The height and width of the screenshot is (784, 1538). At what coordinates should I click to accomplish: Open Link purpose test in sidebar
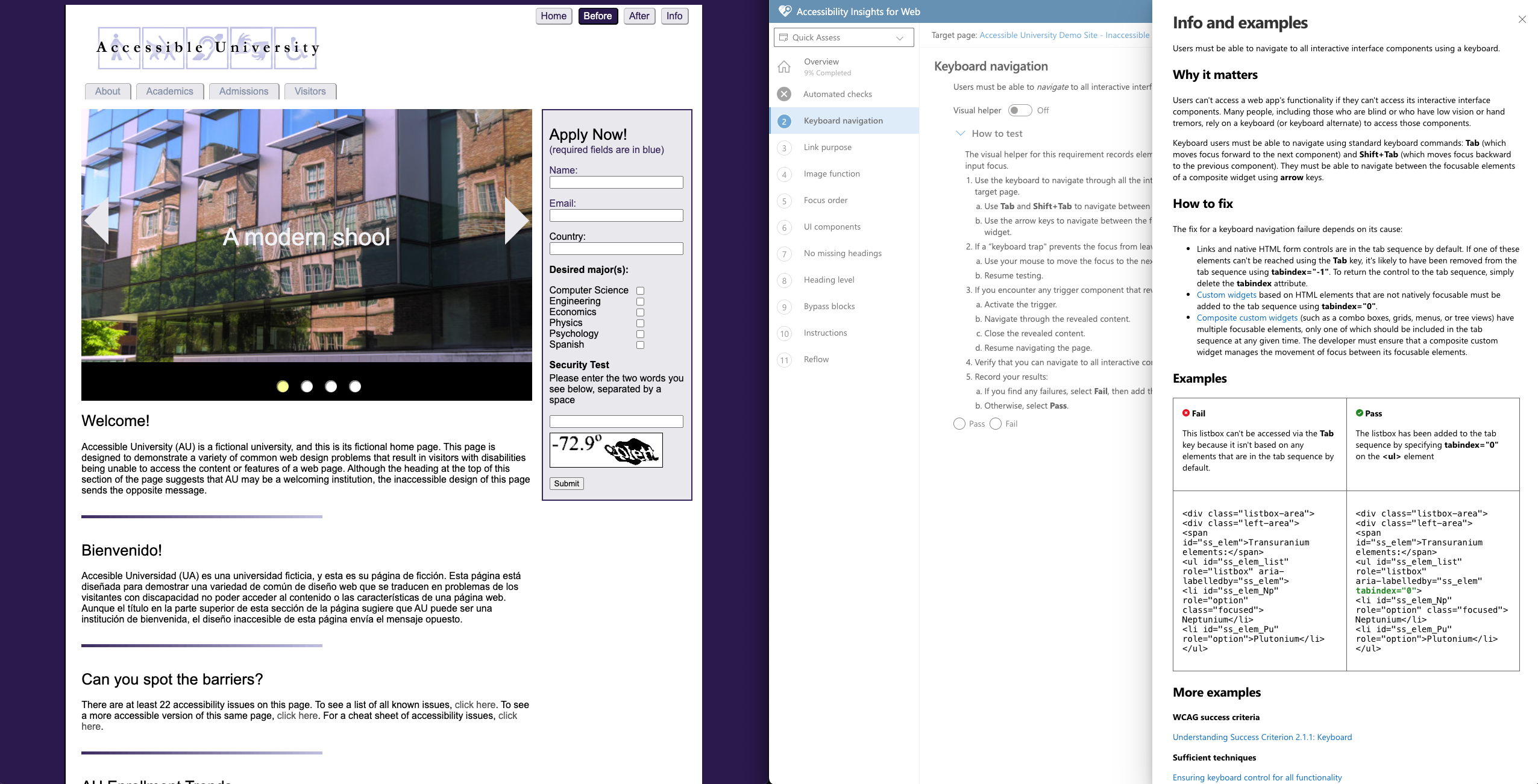click(x=844, y=147)
